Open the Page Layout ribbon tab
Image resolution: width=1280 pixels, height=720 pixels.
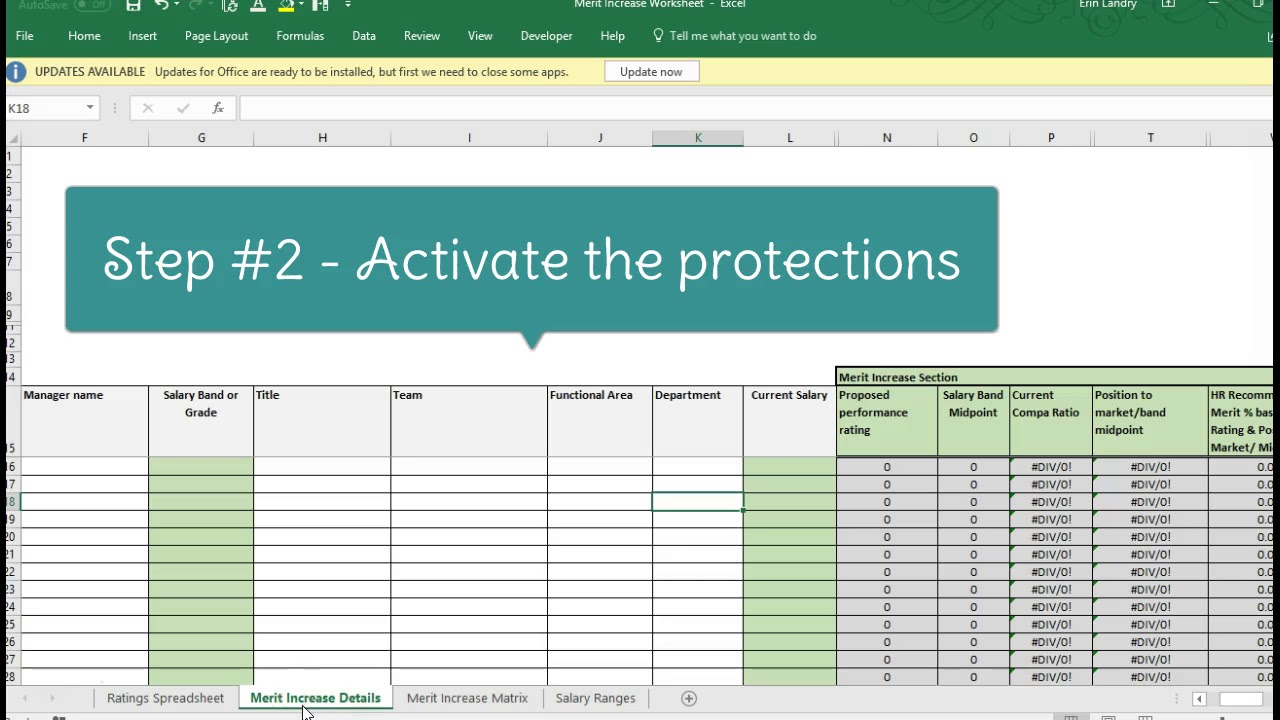(x=216, y=36)
